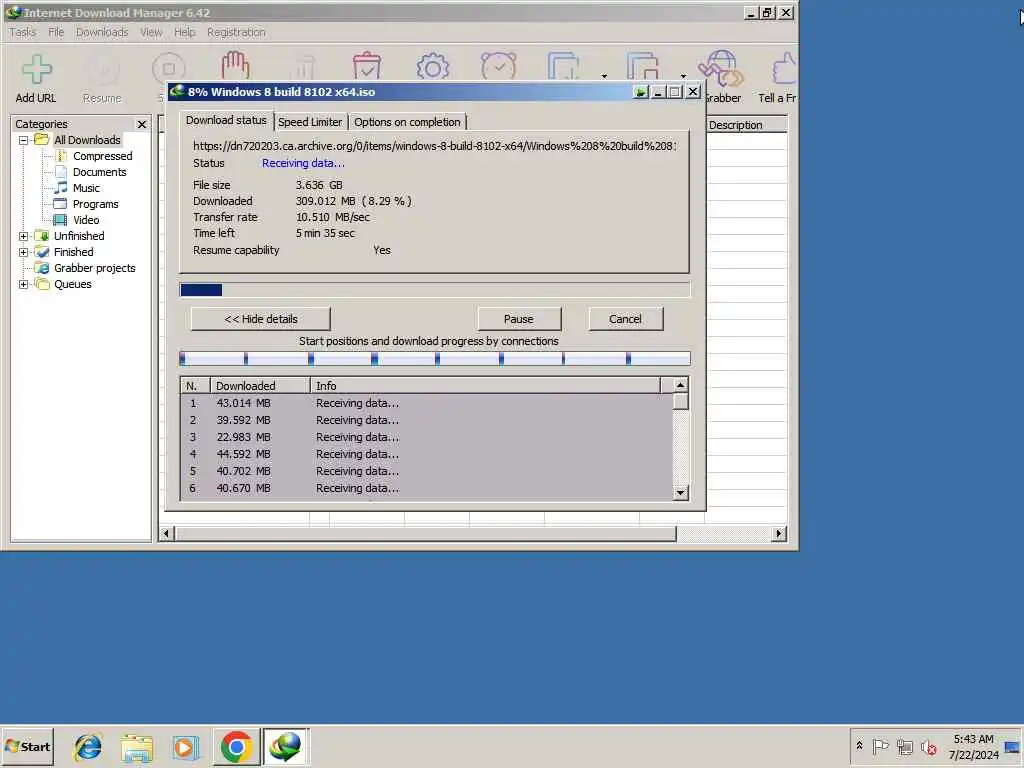The width and height of the screenshot is (1024, 768).
Task: Click the Stop Queue toolbar icon
Action: tap(643, 66)
